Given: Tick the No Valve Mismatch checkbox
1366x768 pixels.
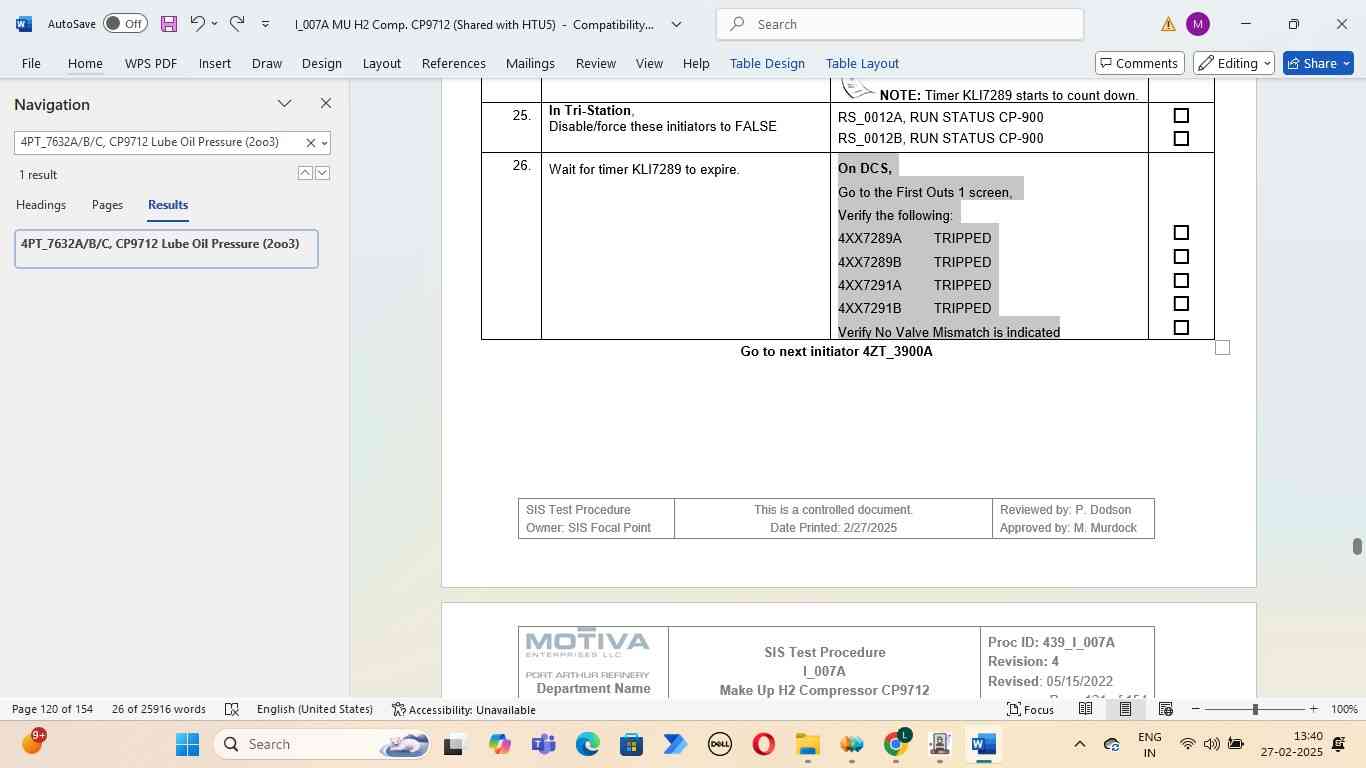Looking at the screenshot, I should coord(1181,328).
